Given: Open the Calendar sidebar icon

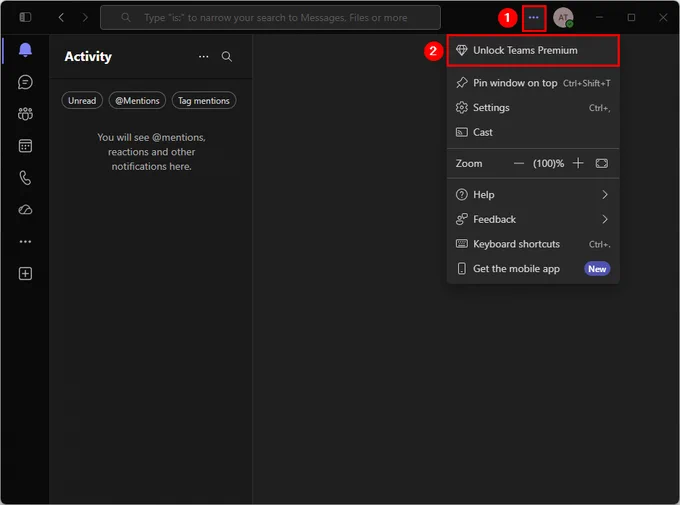Looking at the screenshot, I should point(25,146).
